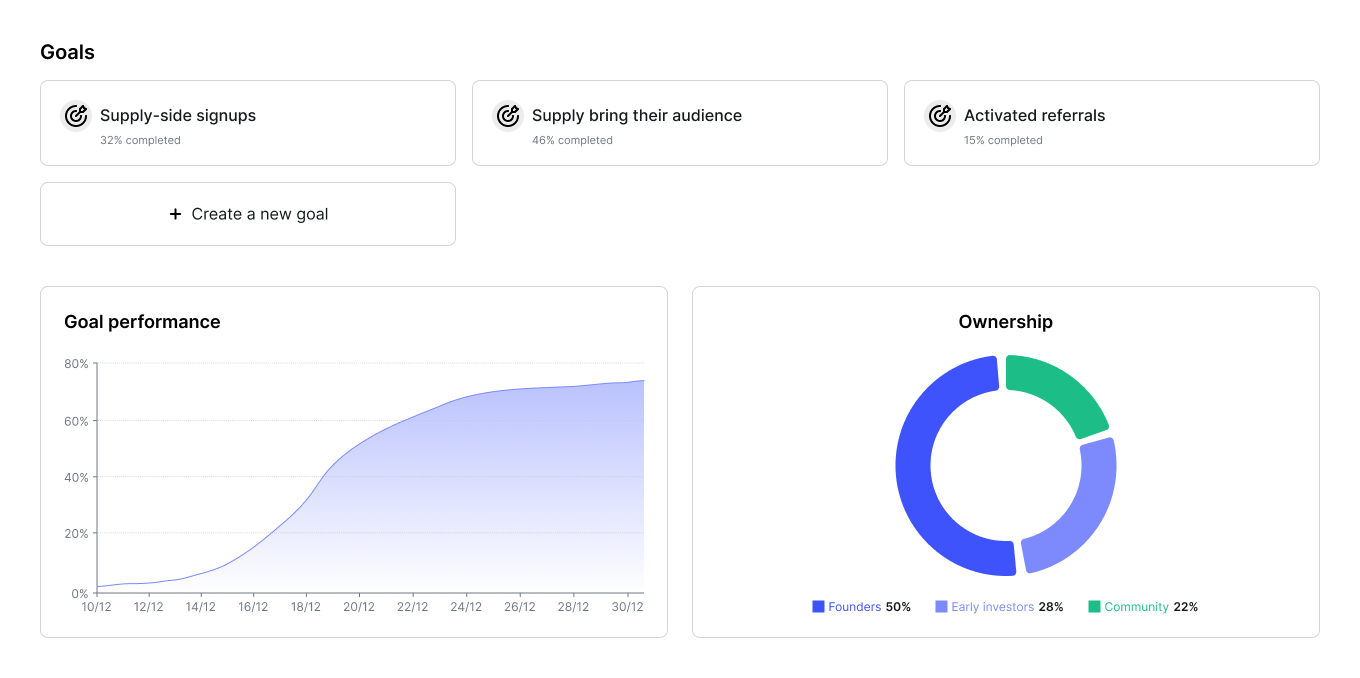Open Supply bring their audience goal

click(x=679, y=123)
